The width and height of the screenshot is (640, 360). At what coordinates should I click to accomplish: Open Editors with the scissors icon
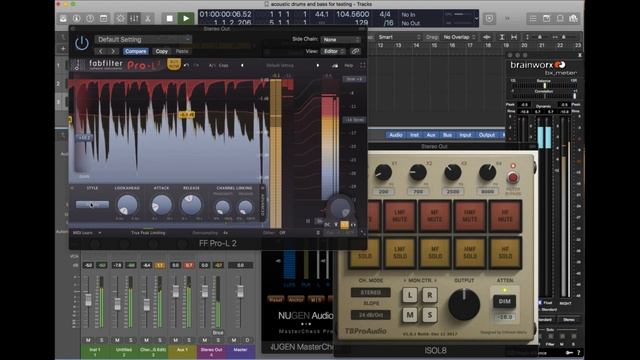(x=148, y=18)
